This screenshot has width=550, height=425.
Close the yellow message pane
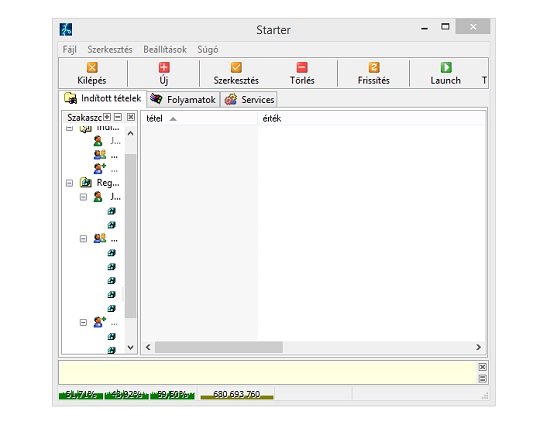coord(482,367)
